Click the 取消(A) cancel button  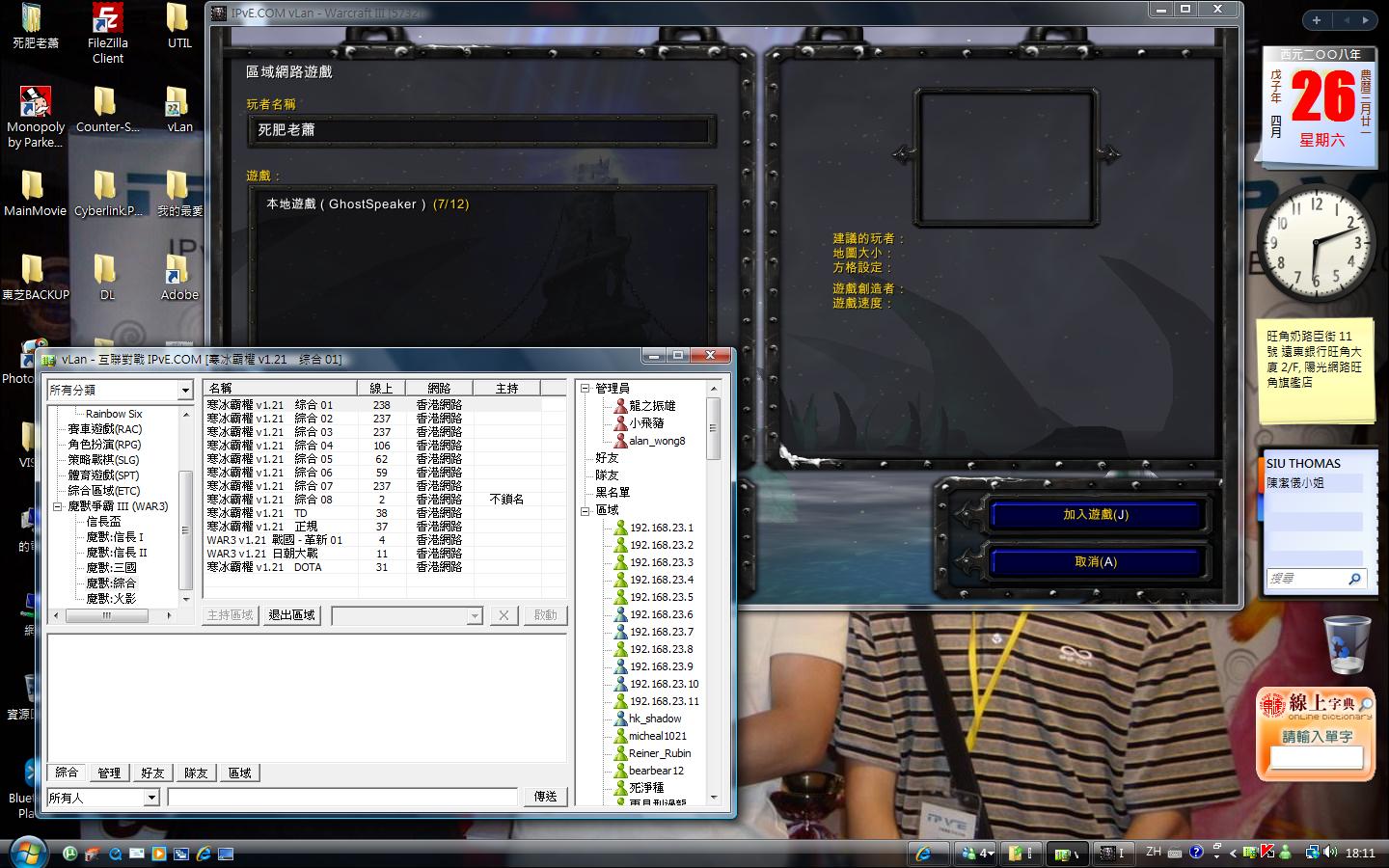click(x=1096, y=562)
